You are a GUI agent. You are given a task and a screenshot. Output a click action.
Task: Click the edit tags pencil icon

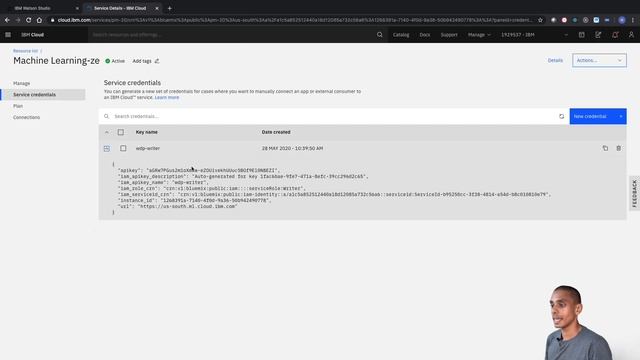click(x=157, y=61)
